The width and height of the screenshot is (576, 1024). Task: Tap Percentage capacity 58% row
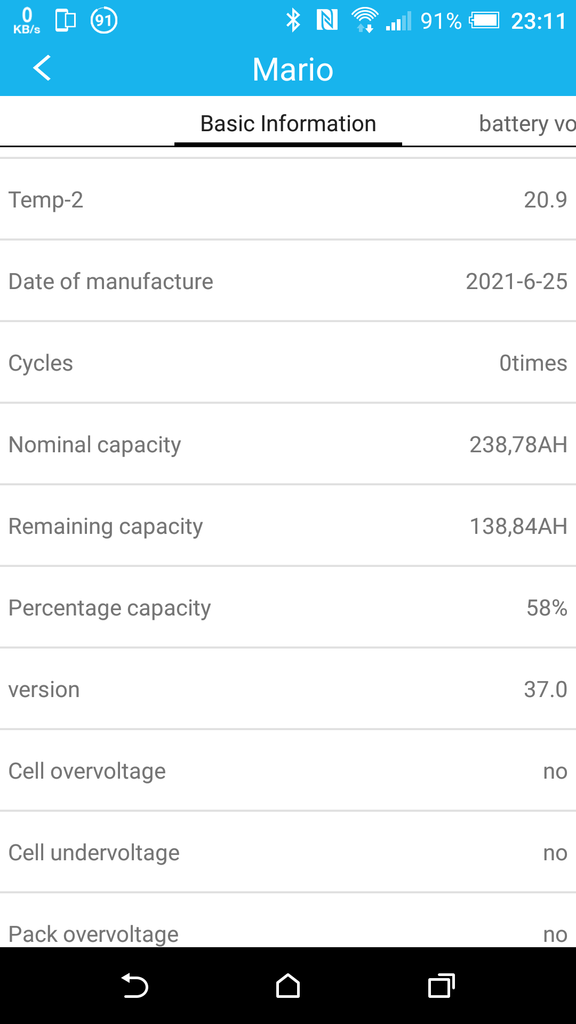288,608
